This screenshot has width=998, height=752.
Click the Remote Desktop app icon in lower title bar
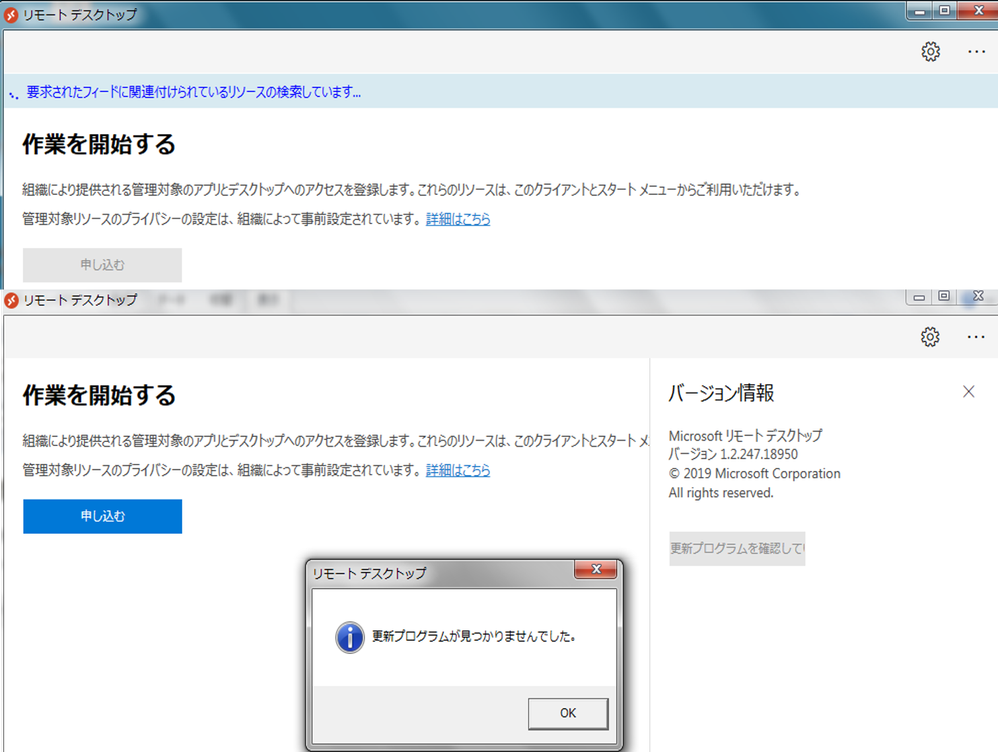11,300
